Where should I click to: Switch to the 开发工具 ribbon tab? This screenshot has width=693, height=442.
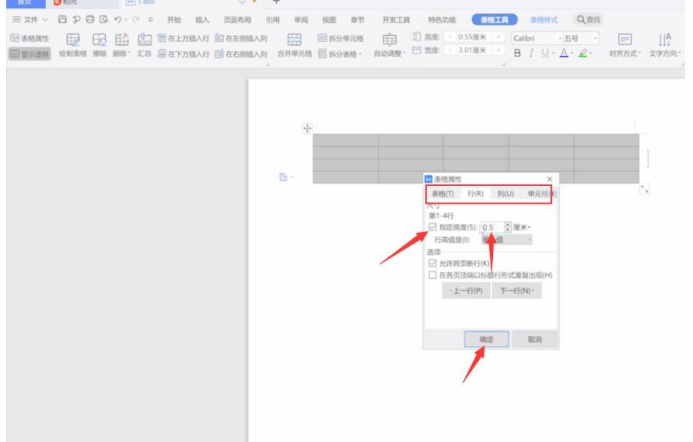click(396, 20)
